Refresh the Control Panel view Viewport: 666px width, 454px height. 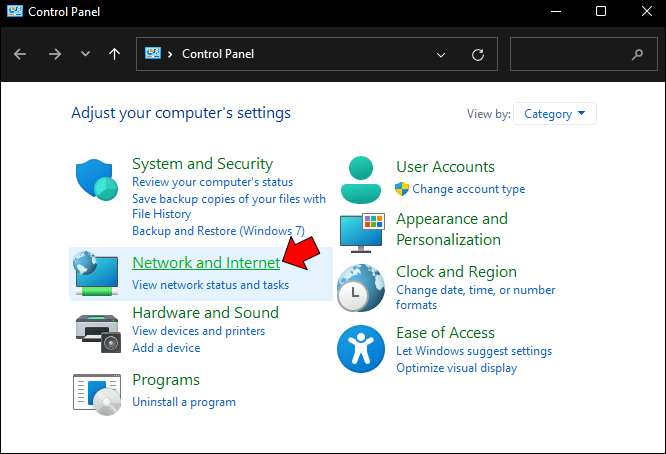[x=478, y=54]
